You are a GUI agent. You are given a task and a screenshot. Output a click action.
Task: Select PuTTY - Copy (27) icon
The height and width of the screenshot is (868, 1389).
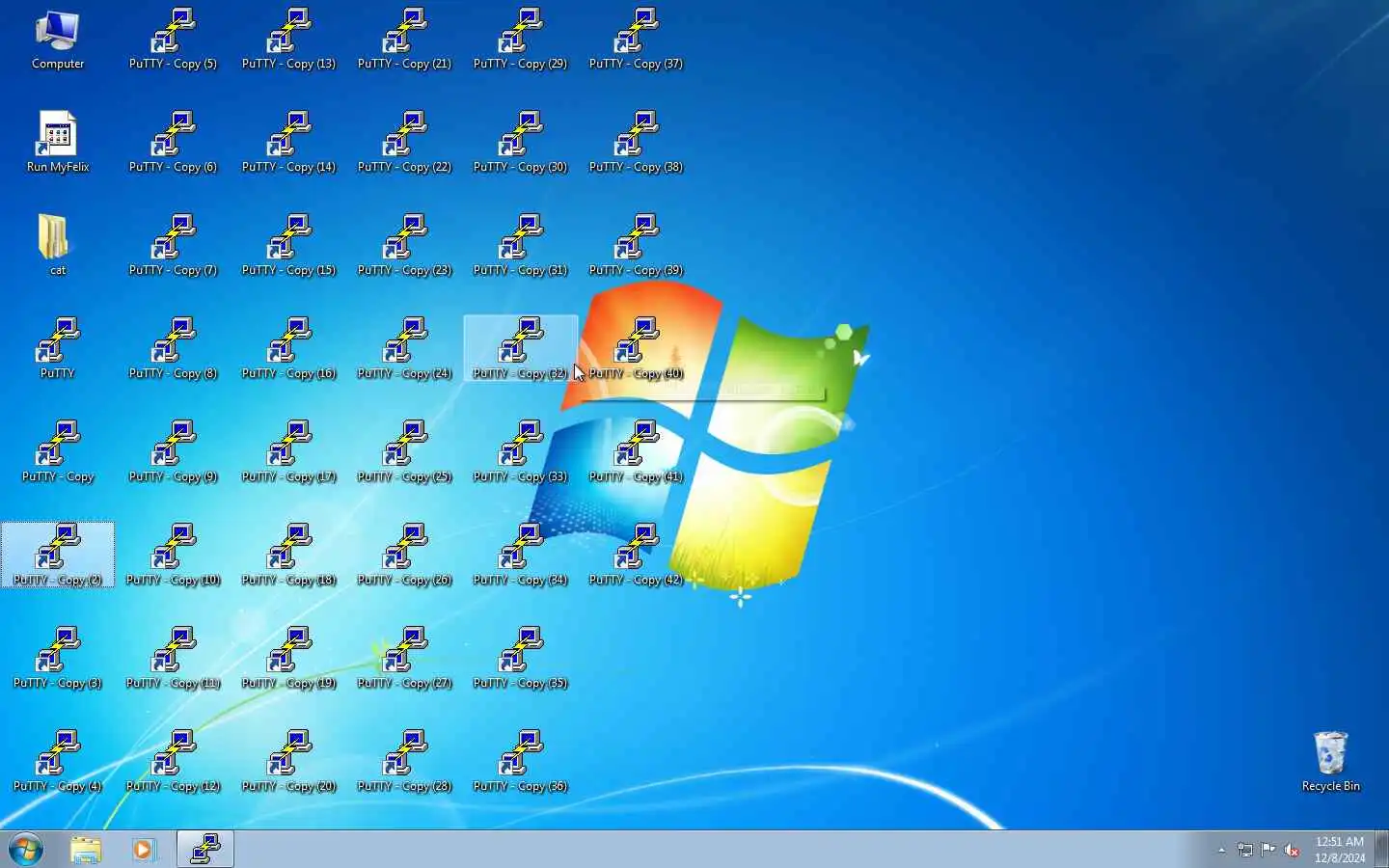click(x=405, y=659)
